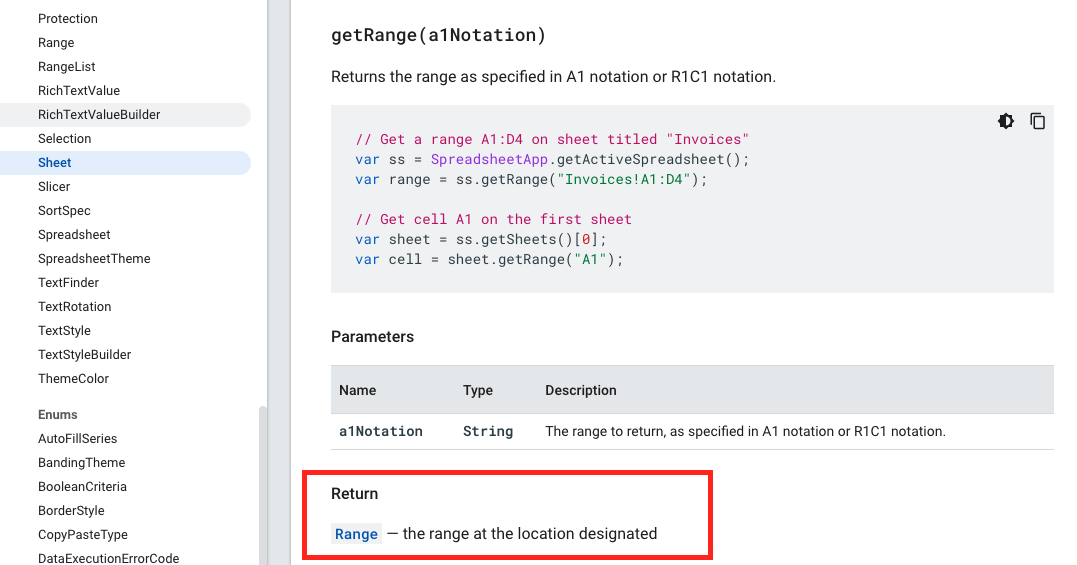Open RichTextValue sidebar entry
This screenshot has height=565, width=1077.
tap(79, 91)
